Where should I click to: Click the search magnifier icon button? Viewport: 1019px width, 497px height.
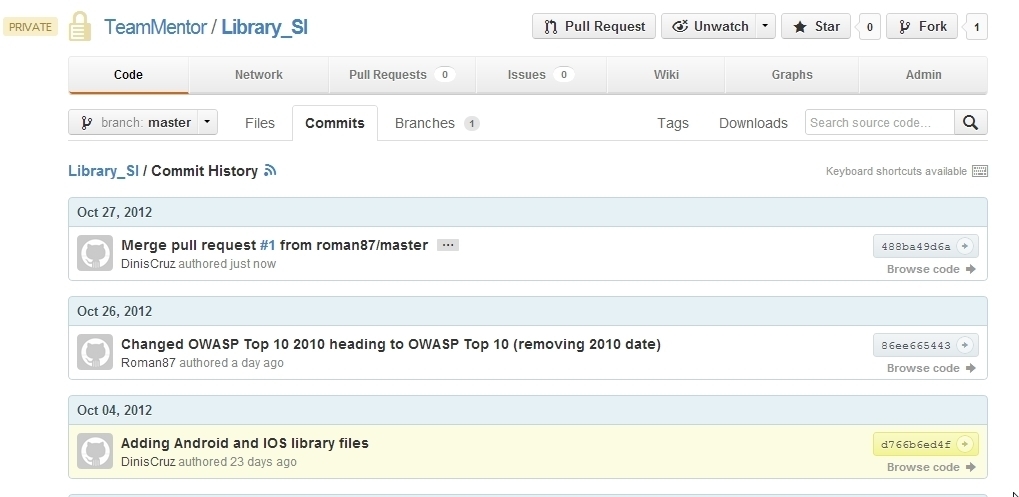(970, 123)
